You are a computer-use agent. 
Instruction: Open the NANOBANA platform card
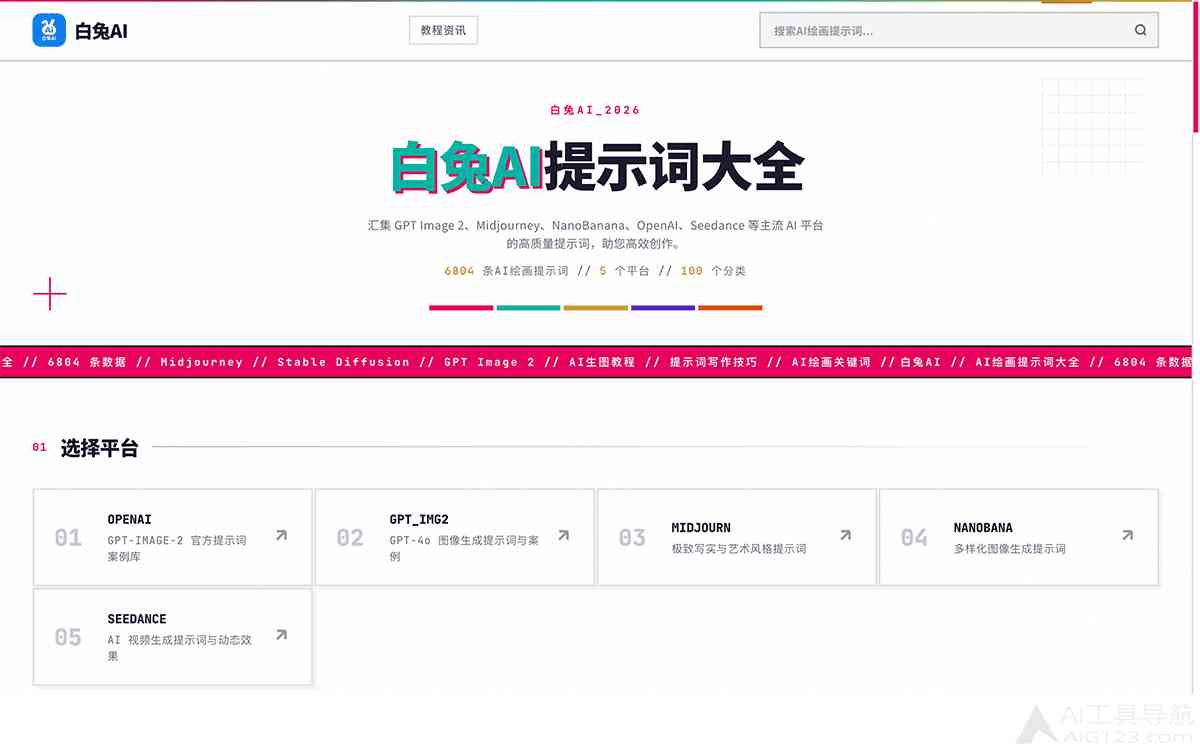pos(1019,537)
